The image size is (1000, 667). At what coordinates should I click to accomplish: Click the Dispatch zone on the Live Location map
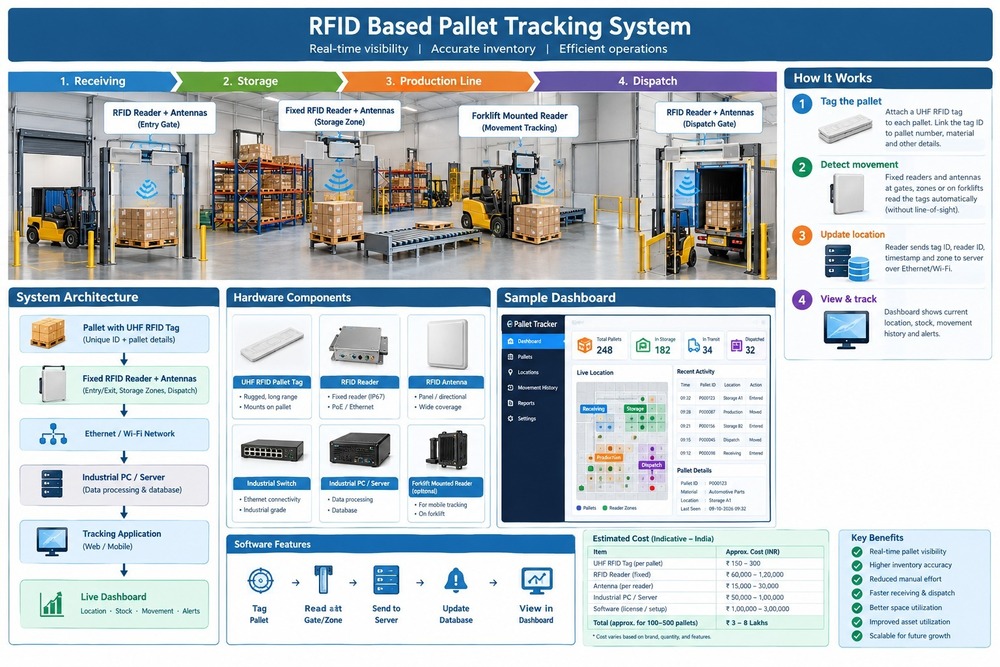pos(652,465)
